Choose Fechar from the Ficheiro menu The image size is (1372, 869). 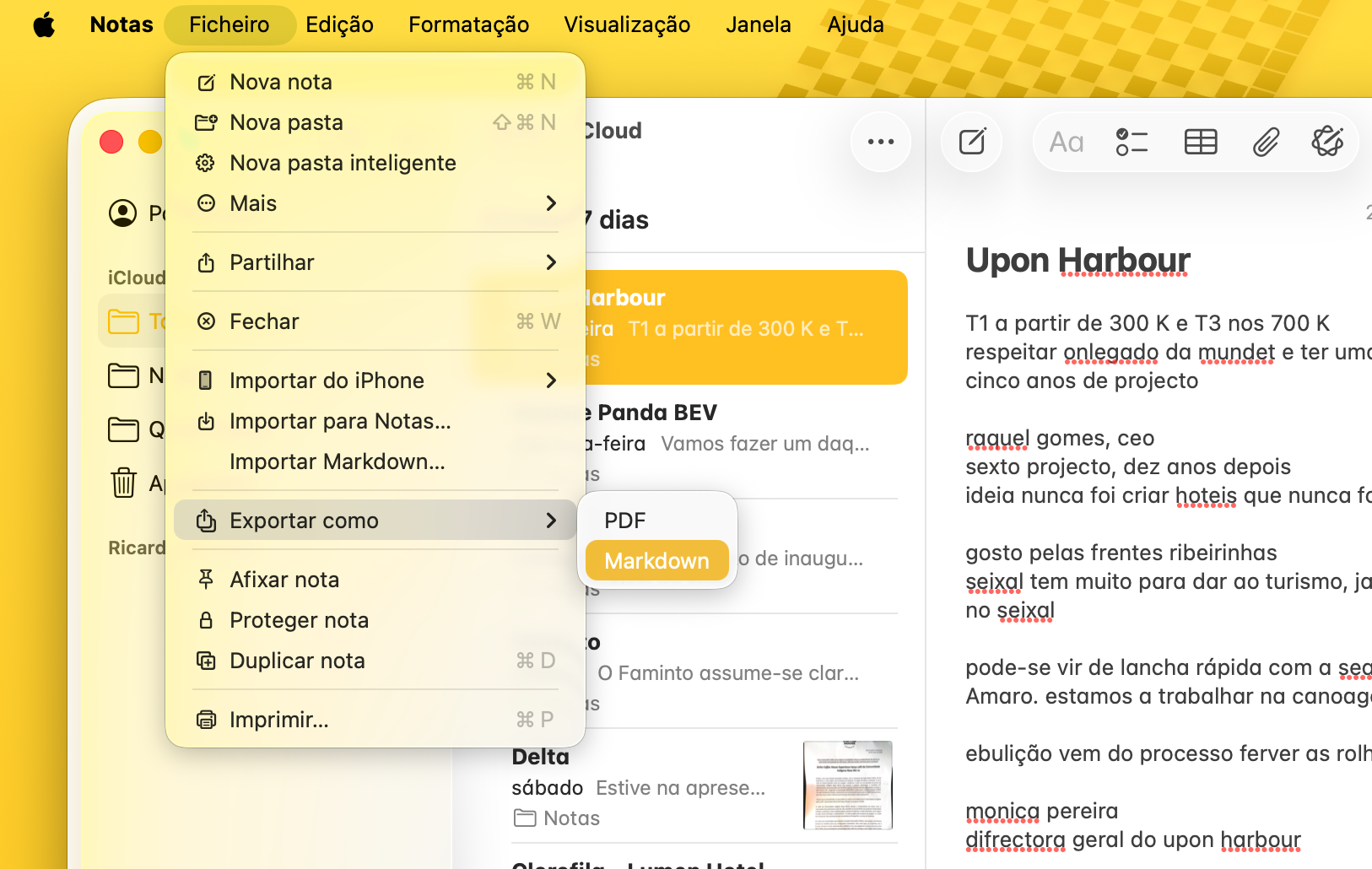[x=375, y=321]
